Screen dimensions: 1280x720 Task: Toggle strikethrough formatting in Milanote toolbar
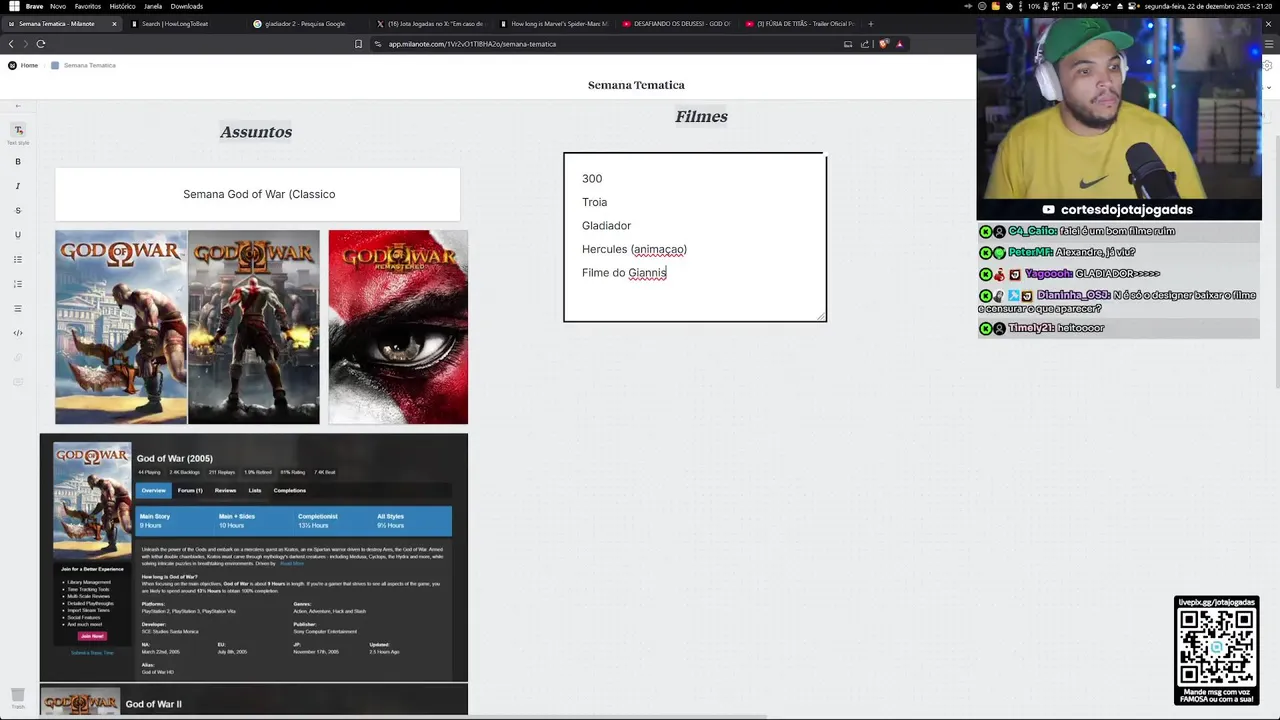(18, 211)
